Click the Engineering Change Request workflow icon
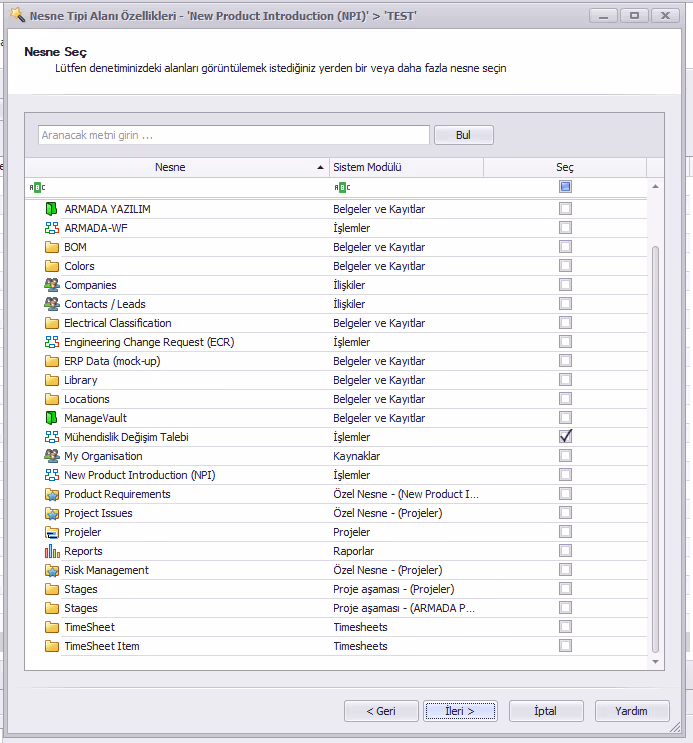Viewport: 693px width, 743px height. pos(52,342)
